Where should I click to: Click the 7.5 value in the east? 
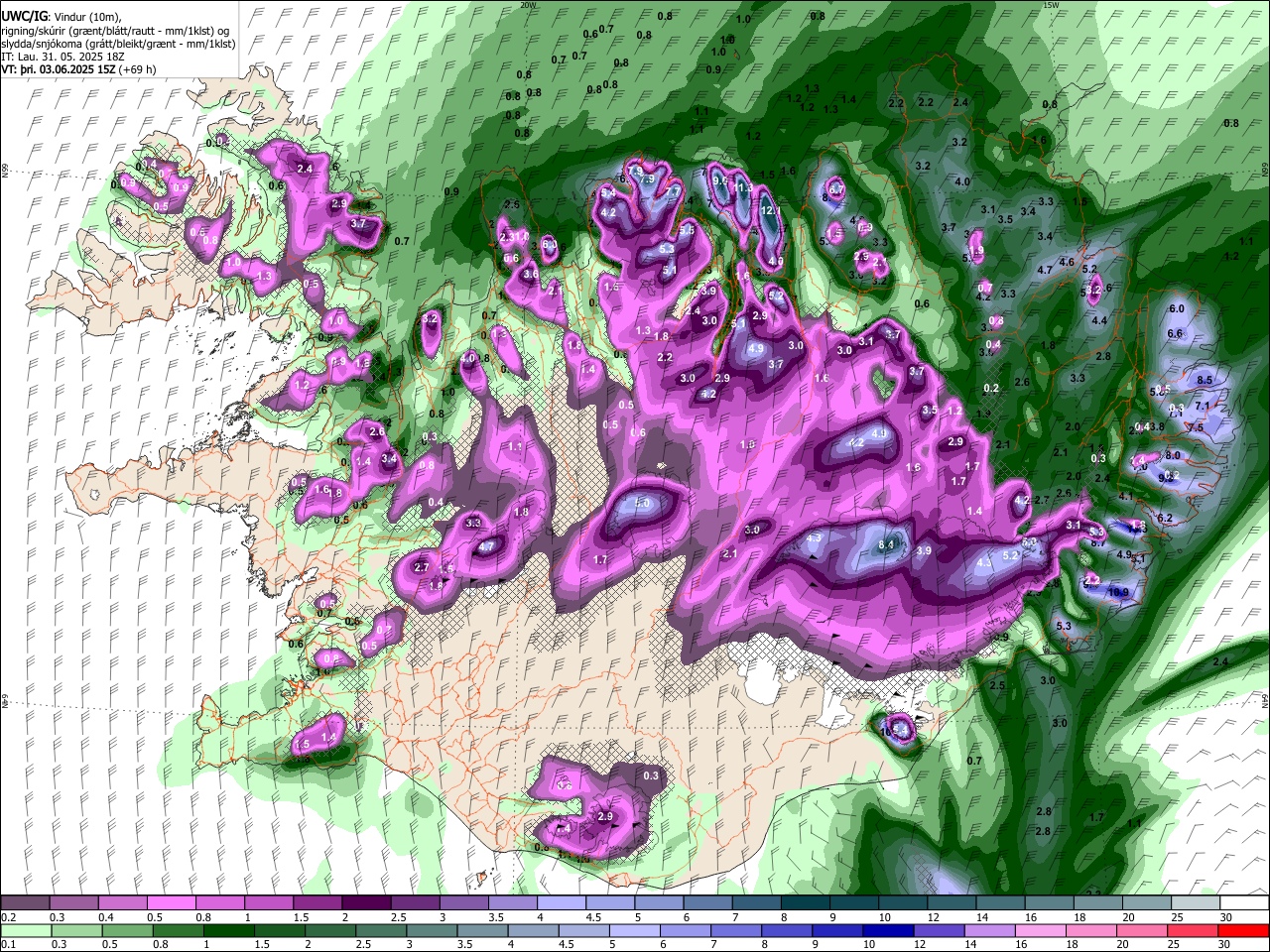click(x=1196, y=427)
